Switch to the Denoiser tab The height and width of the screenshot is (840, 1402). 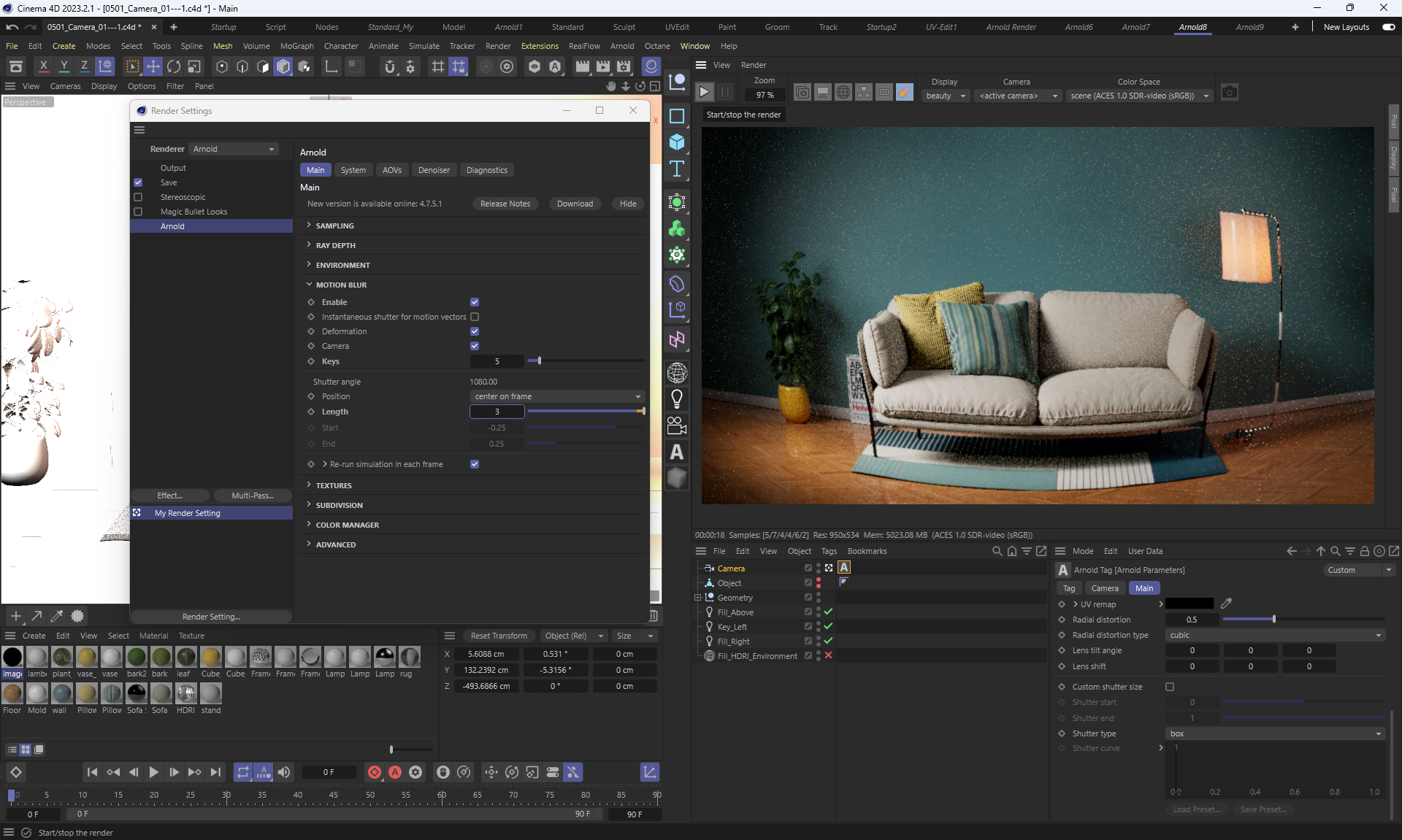click(434, 170)
